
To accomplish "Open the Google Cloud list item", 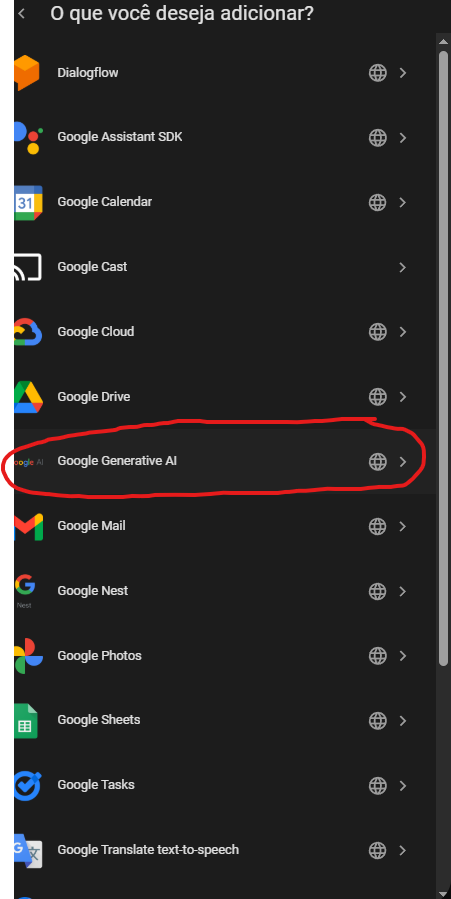I will pyautogui.click(x=225, y=332).
